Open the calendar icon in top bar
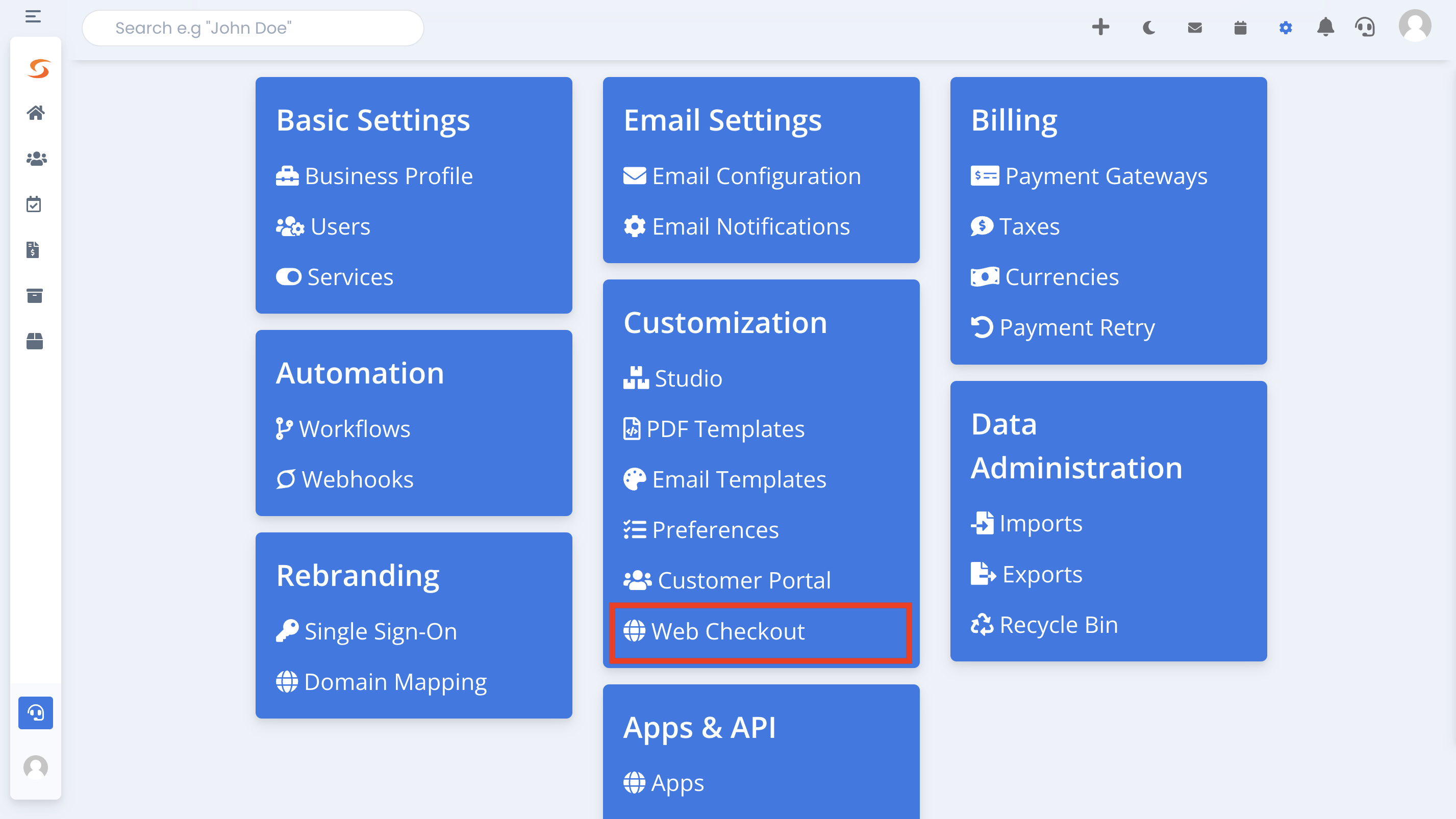 [x=1240, y=28]
